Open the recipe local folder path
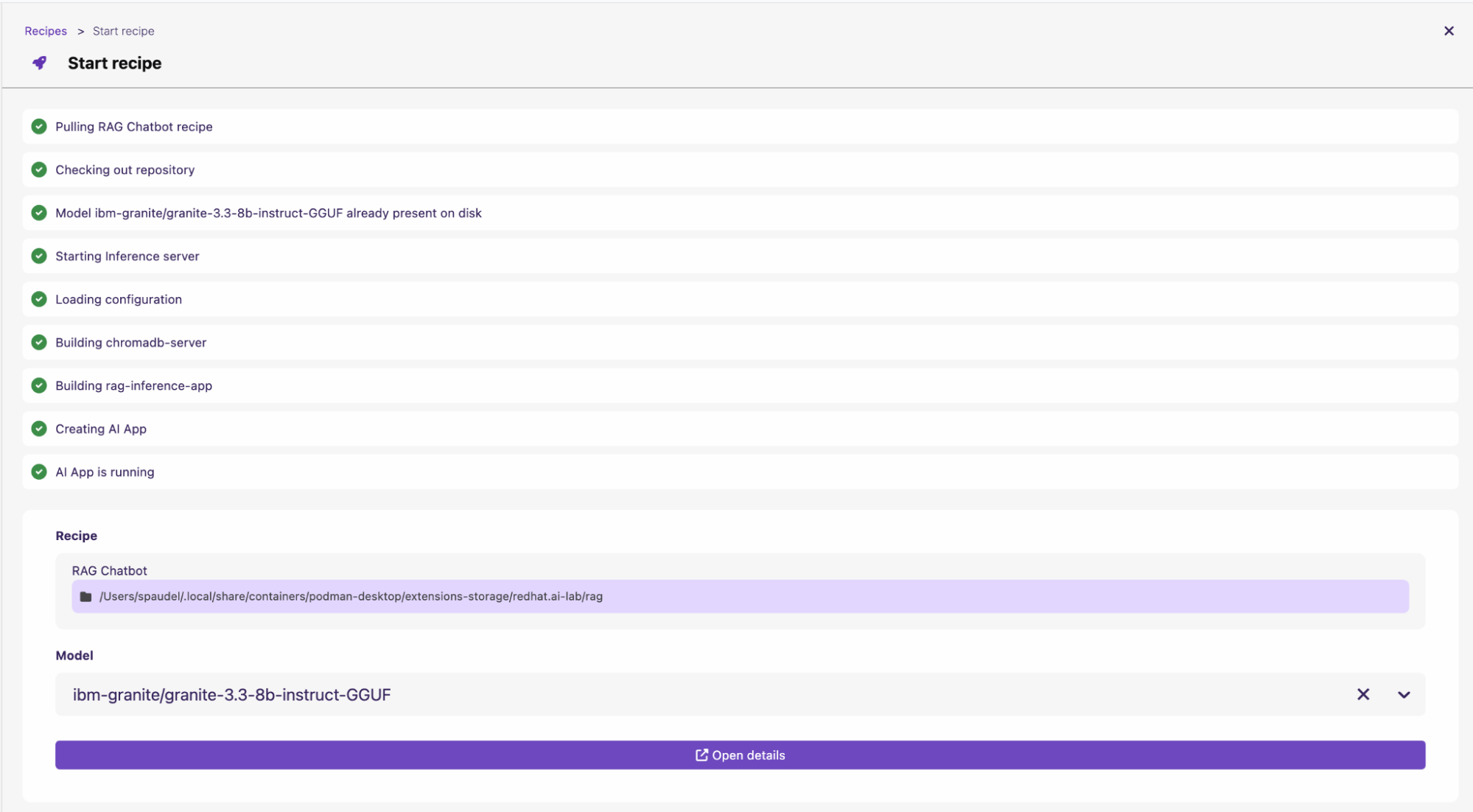Screen dimensions: 1473x812 click(x=351, y=597)
